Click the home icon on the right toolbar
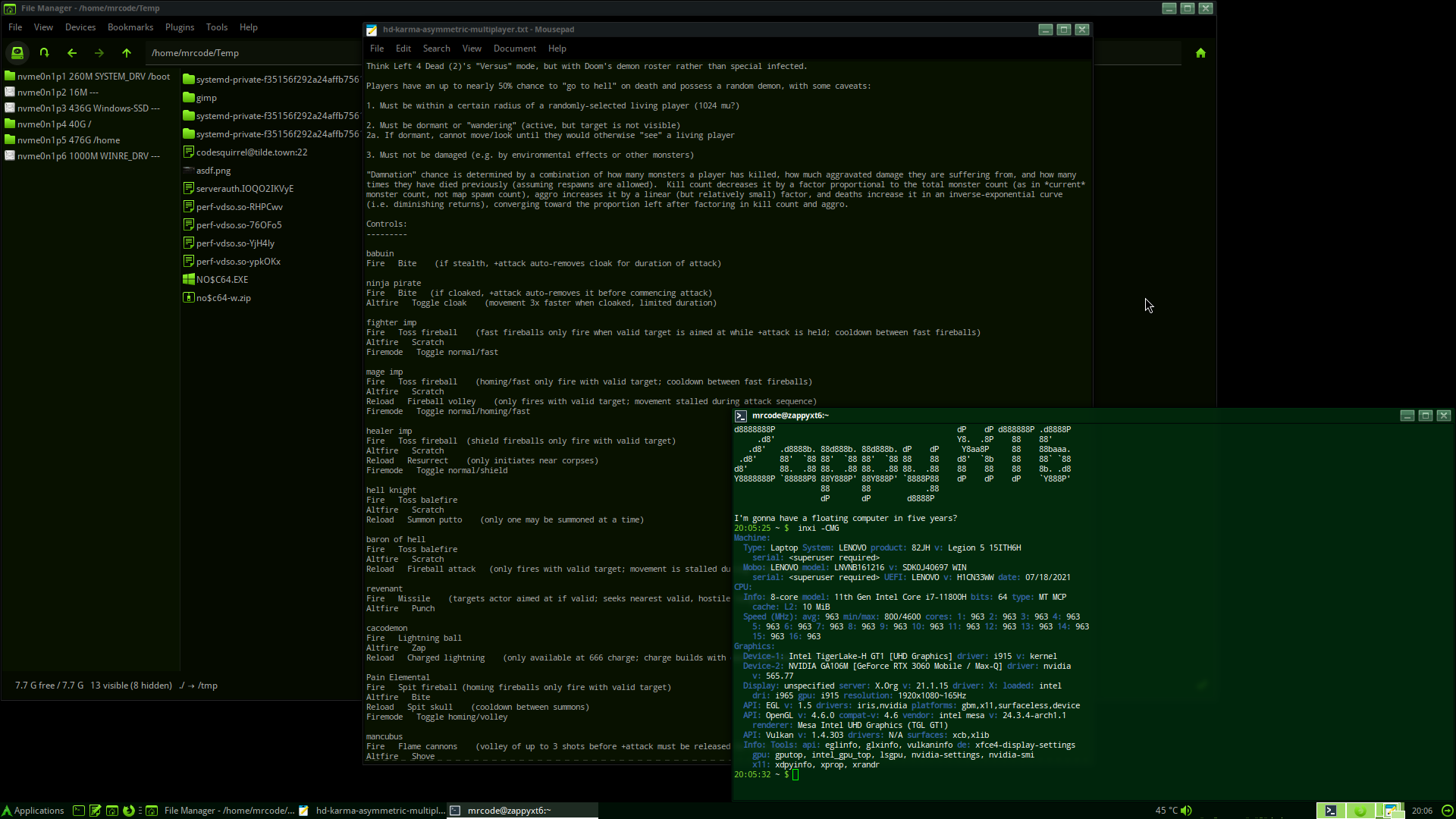Viewport: 1456px width, 819px height. (x=1200, y=52)
